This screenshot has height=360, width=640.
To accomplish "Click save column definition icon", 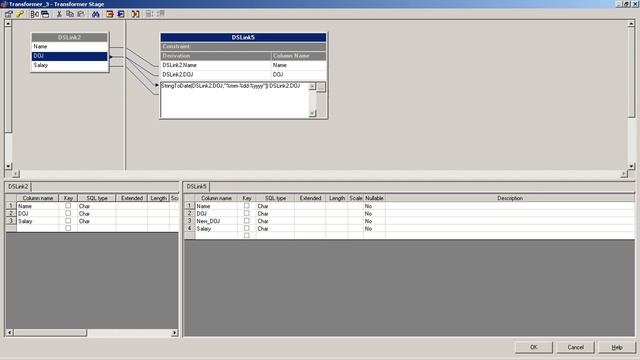I will coord(121,14).
